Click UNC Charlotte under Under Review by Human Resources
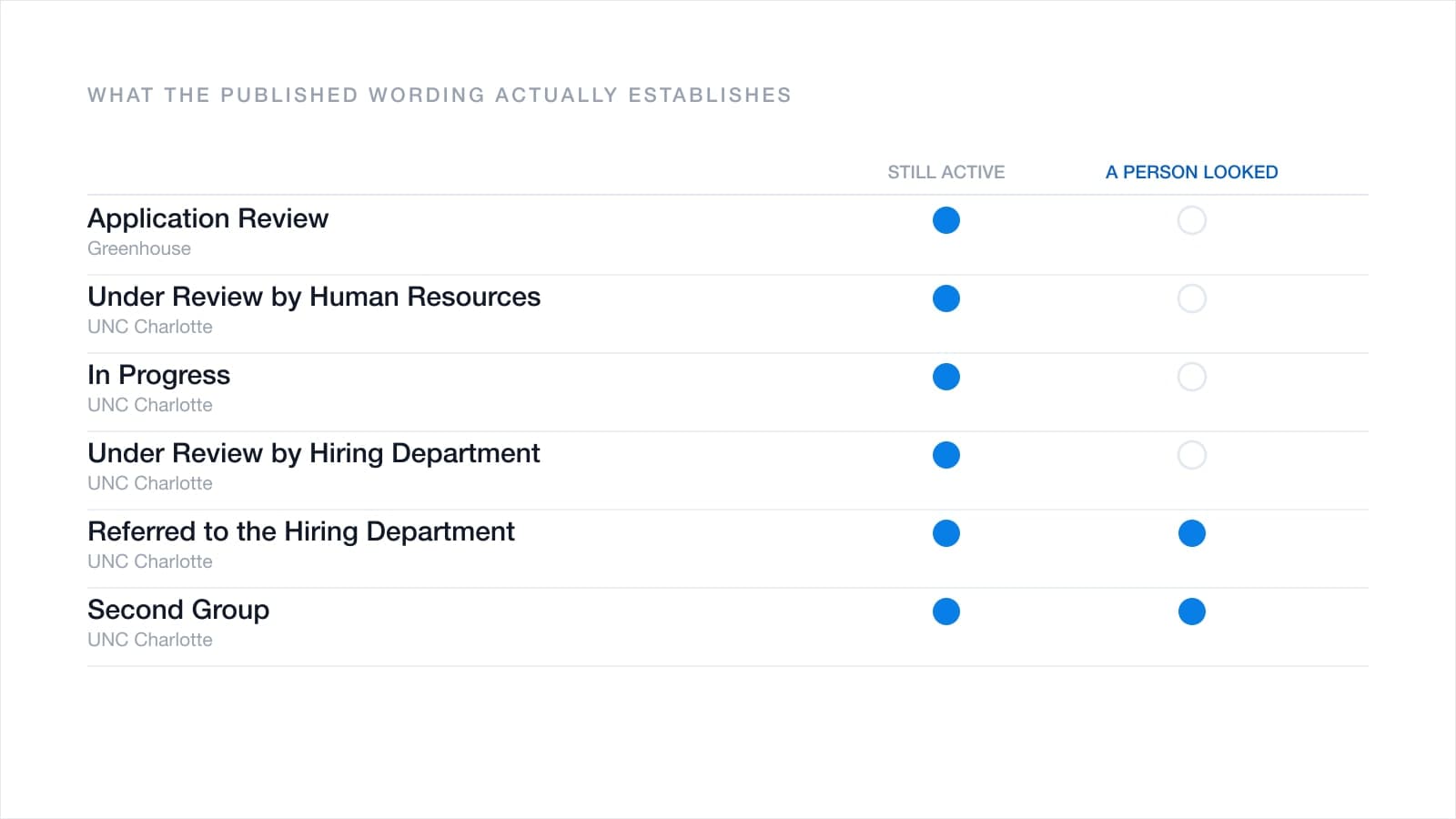The width and height of the screenshot is (1456, 819). 150,327
